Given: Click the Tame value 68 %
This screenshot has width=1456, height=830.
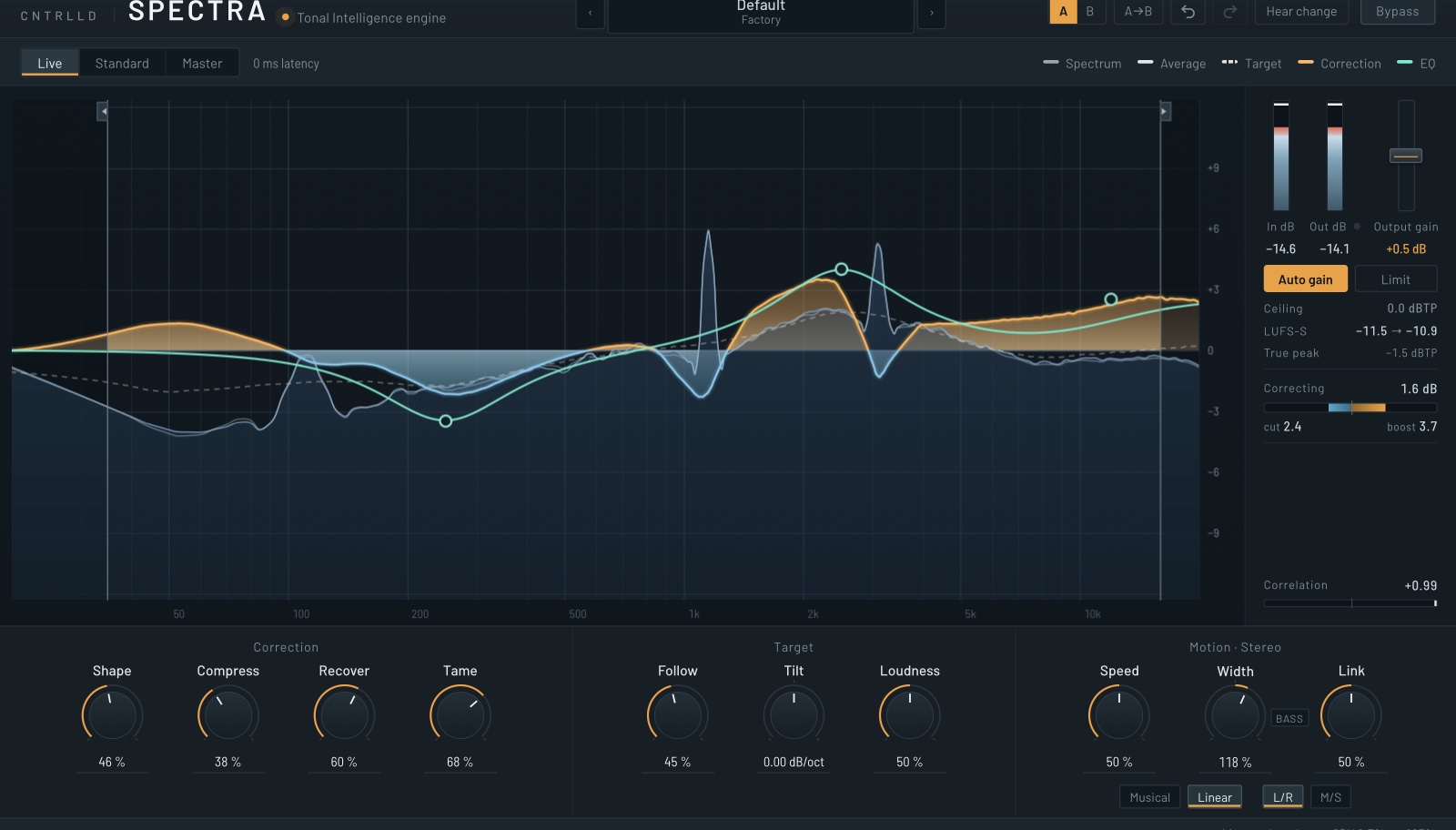Looking at the screenshot, I should click(460, 762).
